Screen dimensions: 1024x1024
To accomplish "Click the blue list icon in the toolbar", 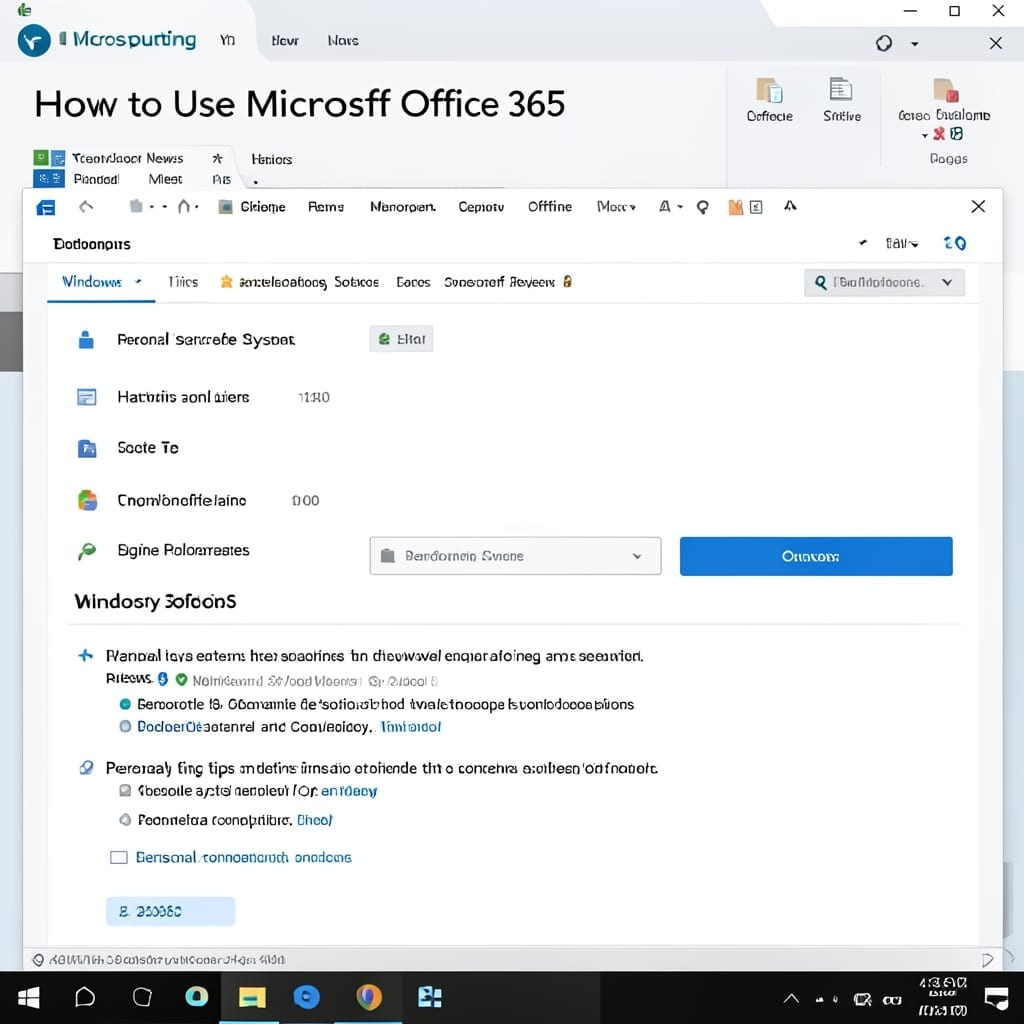I will point(45,208).
